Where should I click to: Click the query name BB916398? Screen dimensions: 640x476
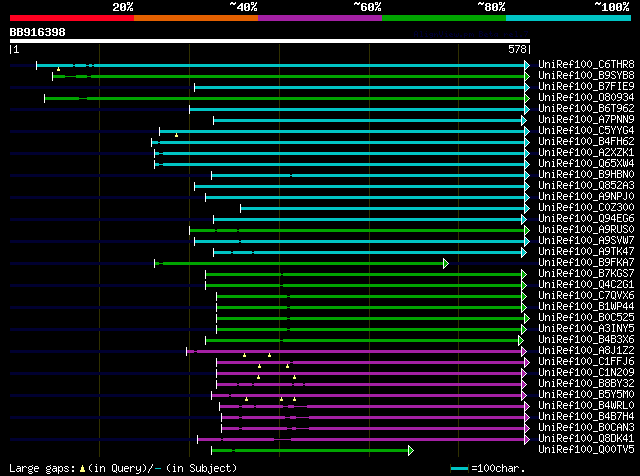point(38,32)
